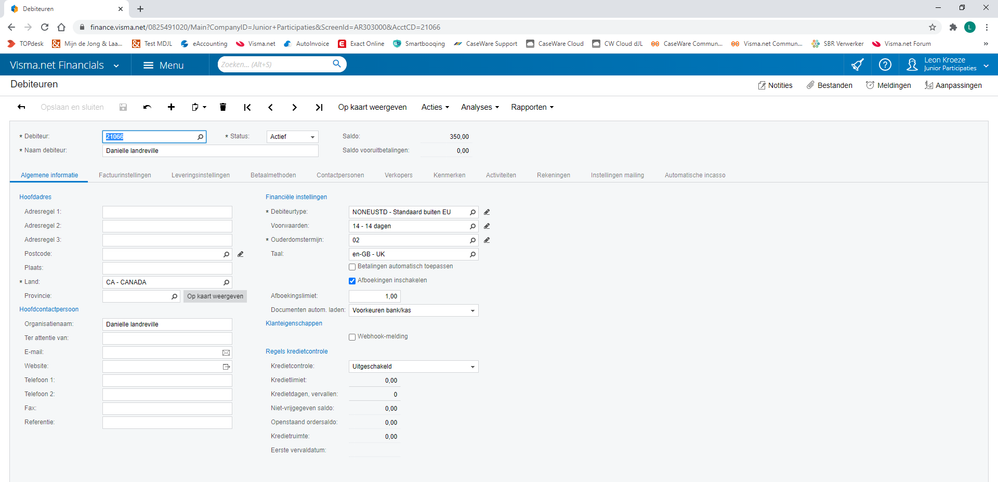Image resolution: width=998 pixels, height=482 pixels.
Task: Add new record with plus icon
Action: 171,107
